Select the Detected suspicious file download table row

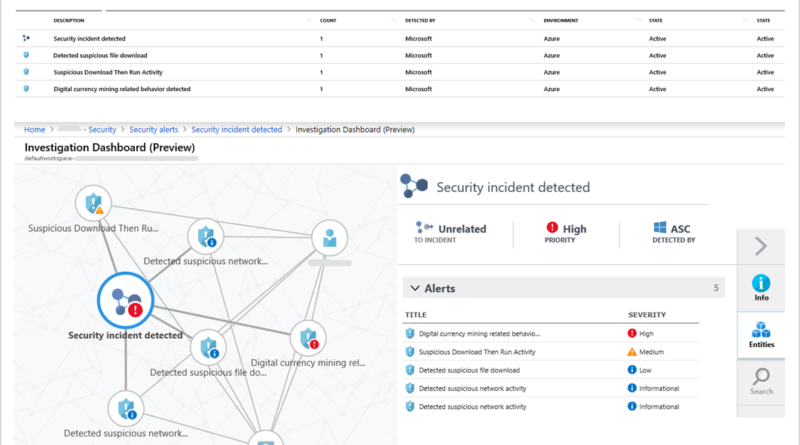(400, 55)
